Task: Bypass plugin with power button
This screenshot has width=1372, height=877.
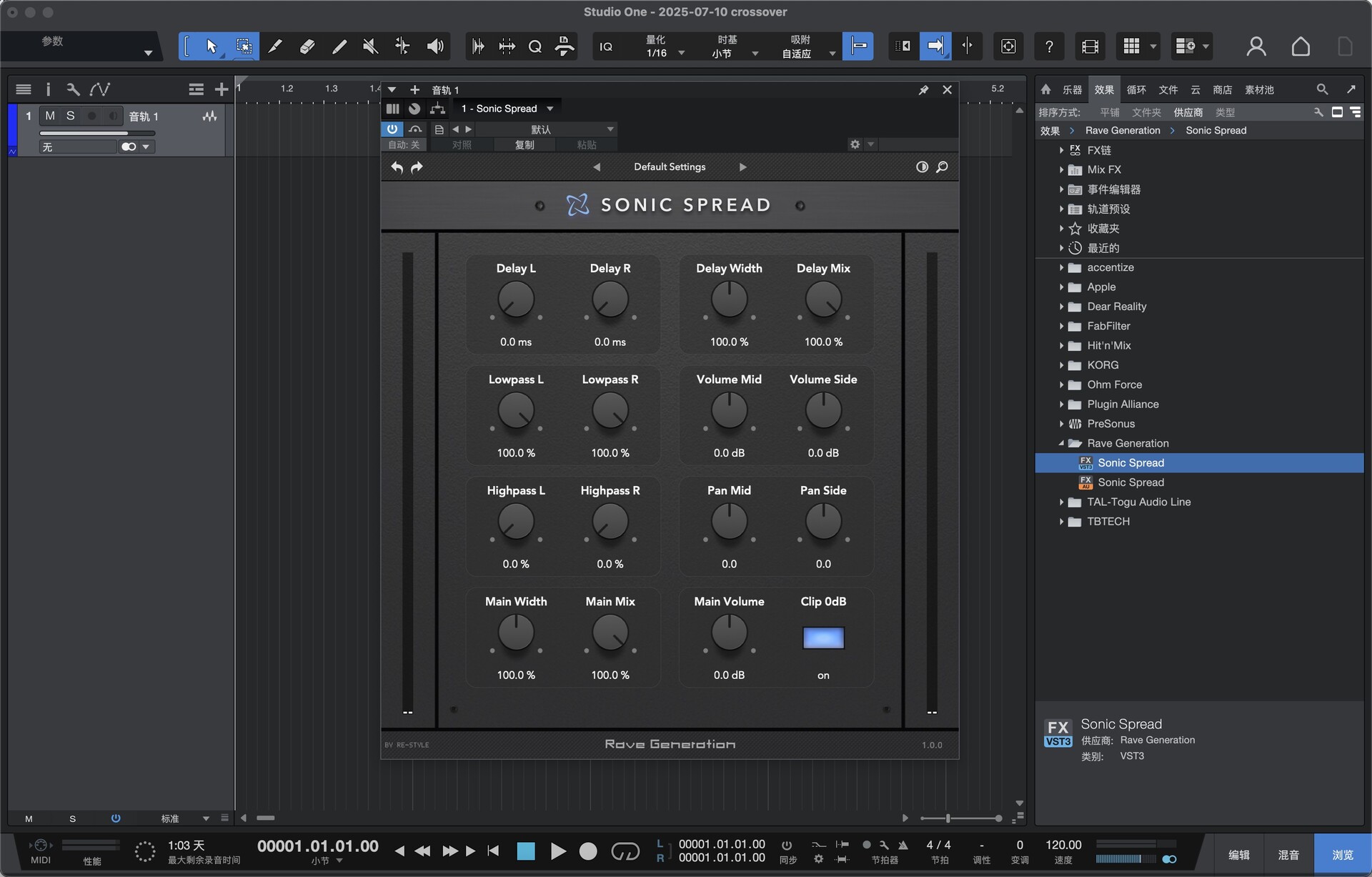Action: click(392, 129)
